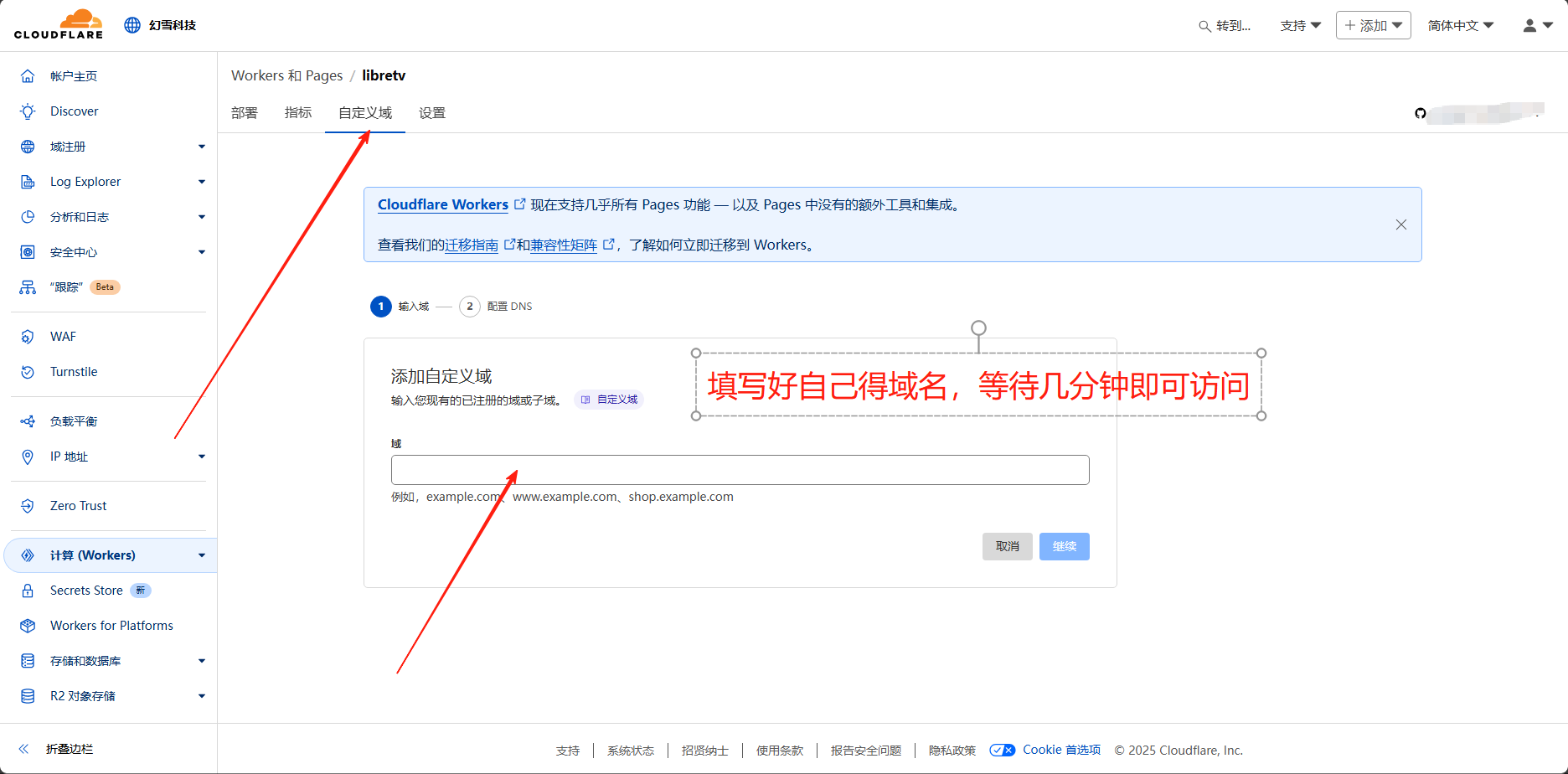Click the 计算 (Workers) icon
The image size is (1568, 774).
pos(28,555)
